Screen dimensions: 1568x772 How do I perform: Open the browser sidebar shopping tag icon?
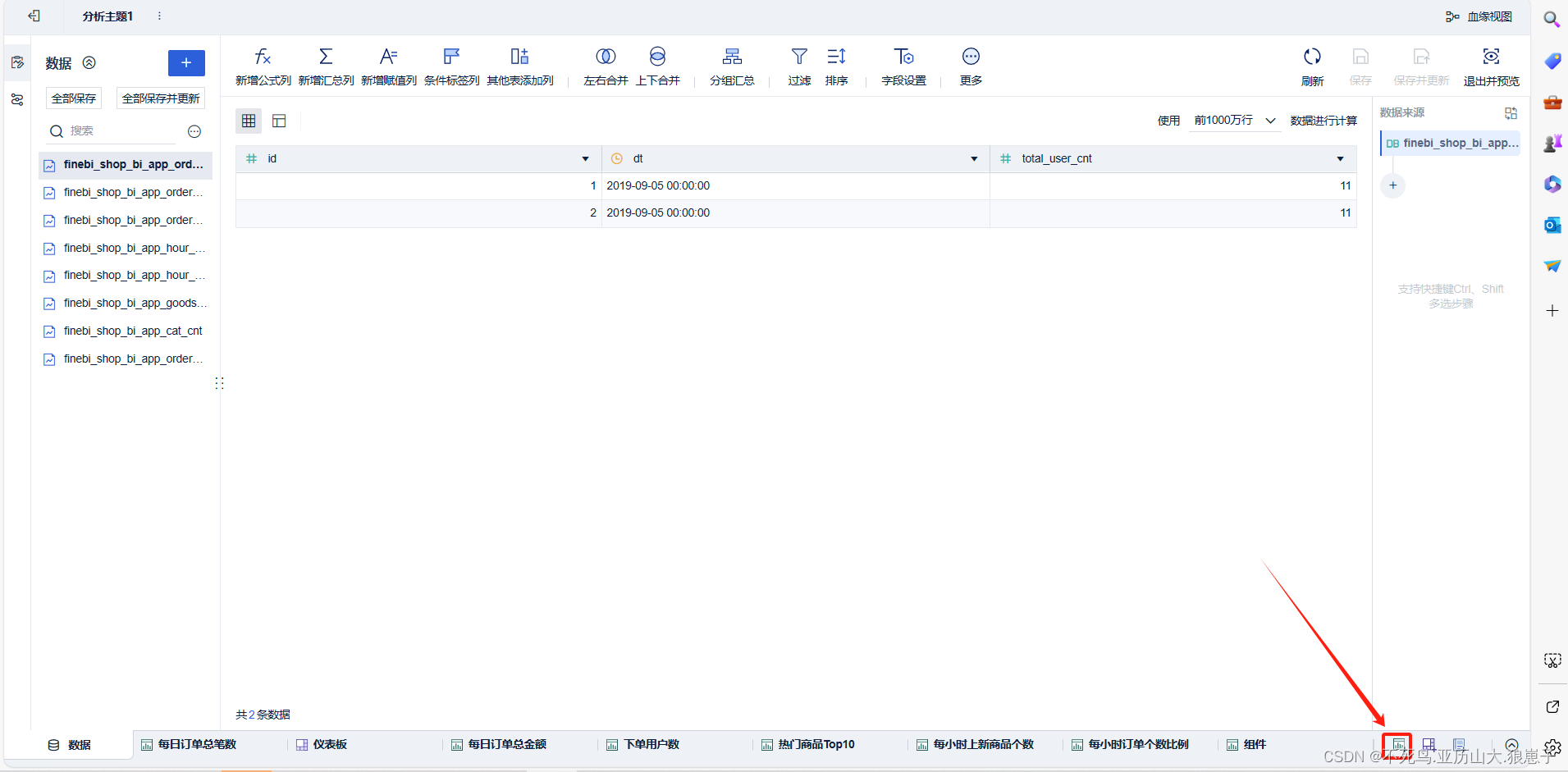1552,61
